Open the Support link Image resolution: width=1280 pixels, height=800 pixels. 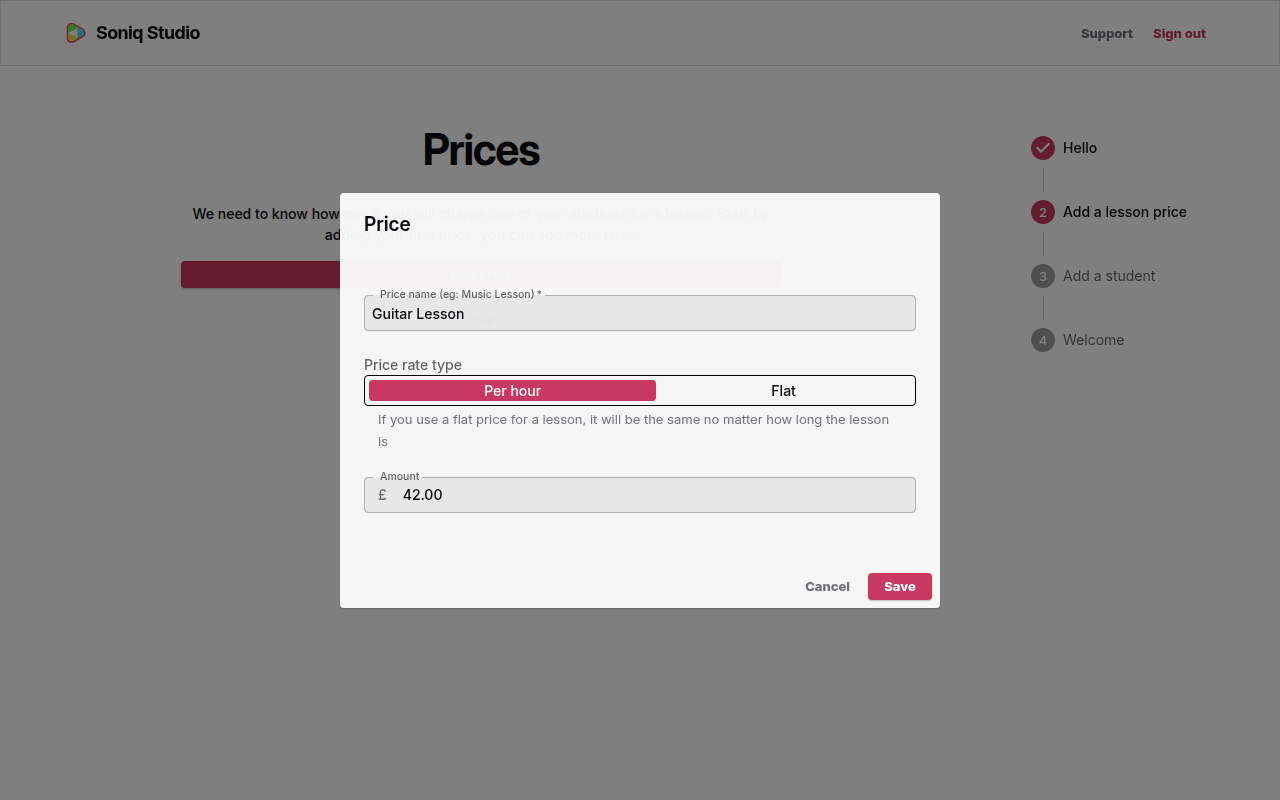pyautogui.click(x=1106, y=33)
